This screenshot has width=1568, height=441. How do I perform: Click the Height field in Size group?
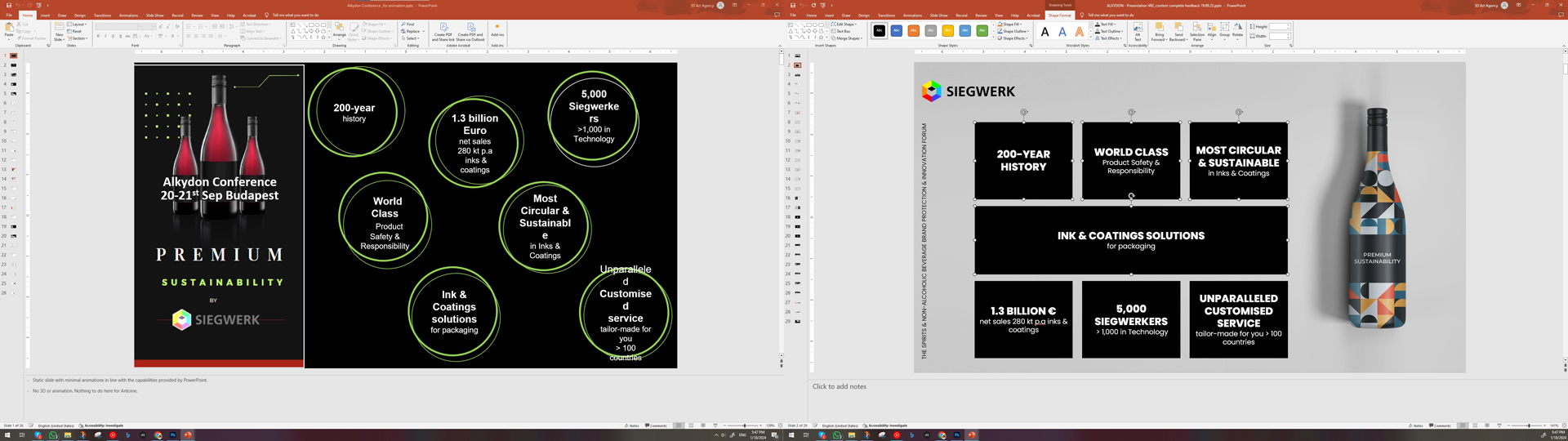point(1278,27)
